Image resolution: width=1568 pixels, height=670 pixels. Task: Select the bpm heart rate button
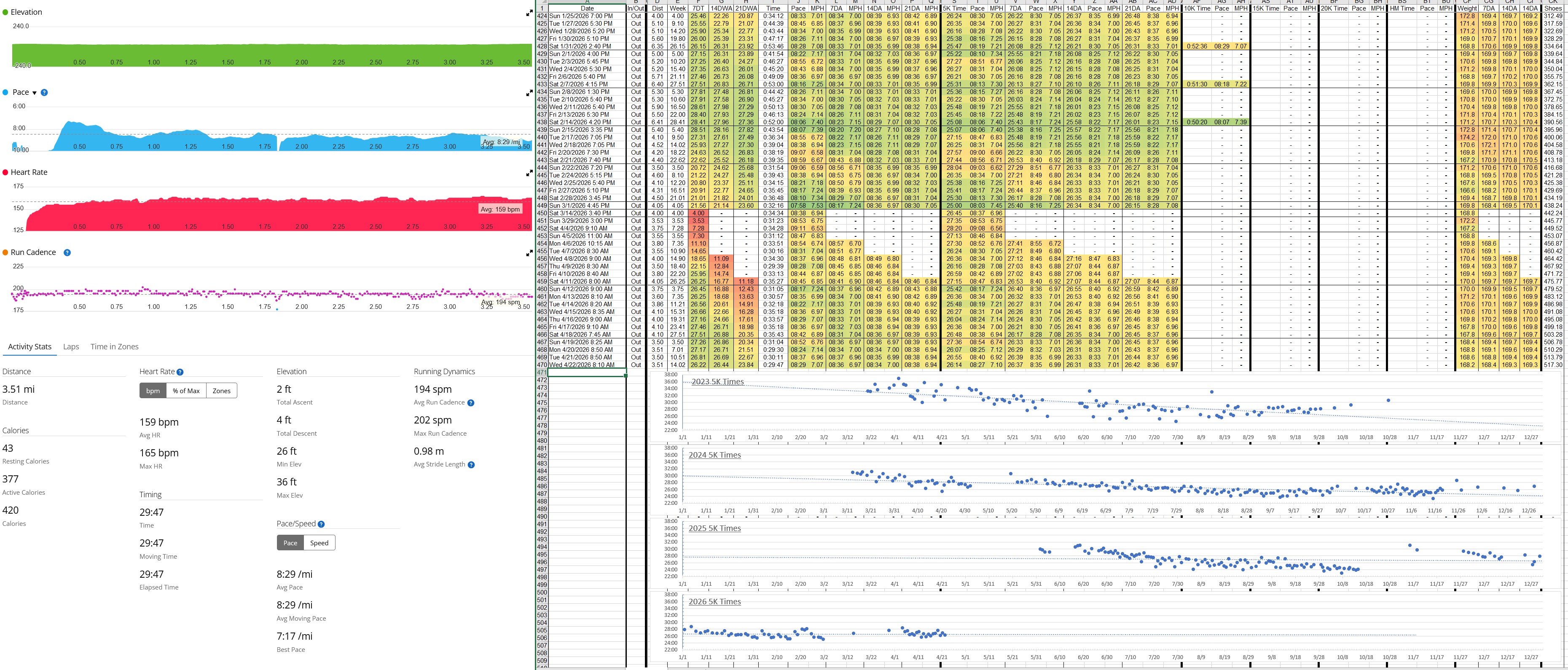tap(153, 391)
